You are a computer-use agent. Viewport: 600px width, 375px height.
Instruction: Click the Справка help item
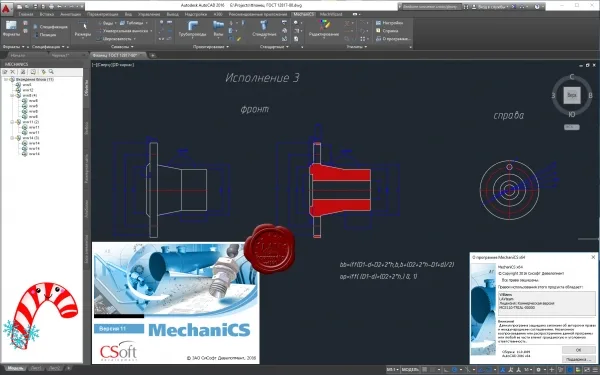[x=387, y=31]
